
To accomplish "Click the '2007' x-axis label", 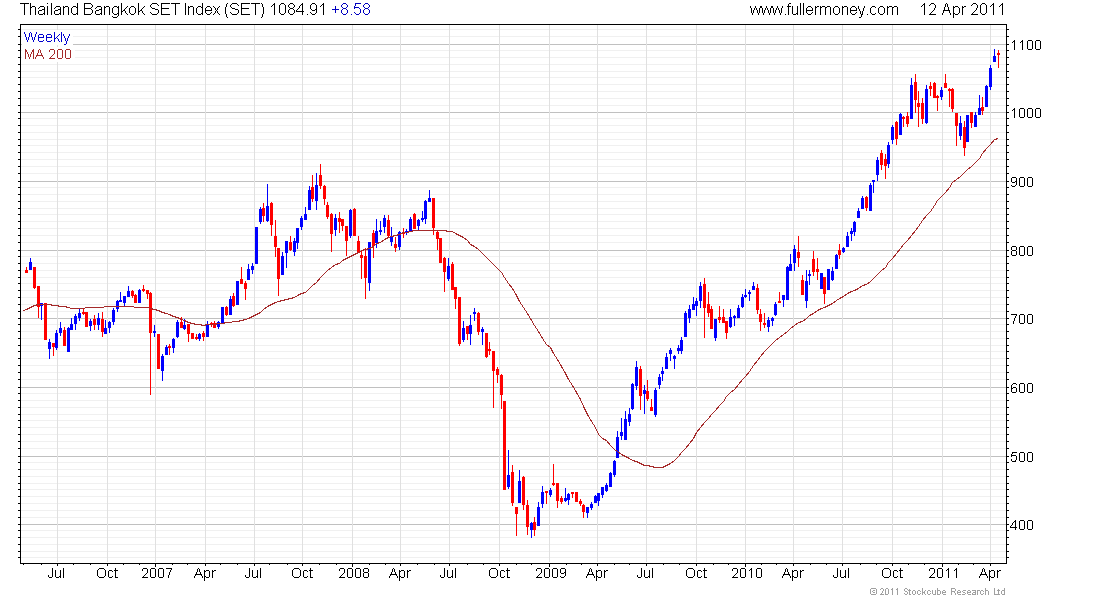I will pos(156,573).
